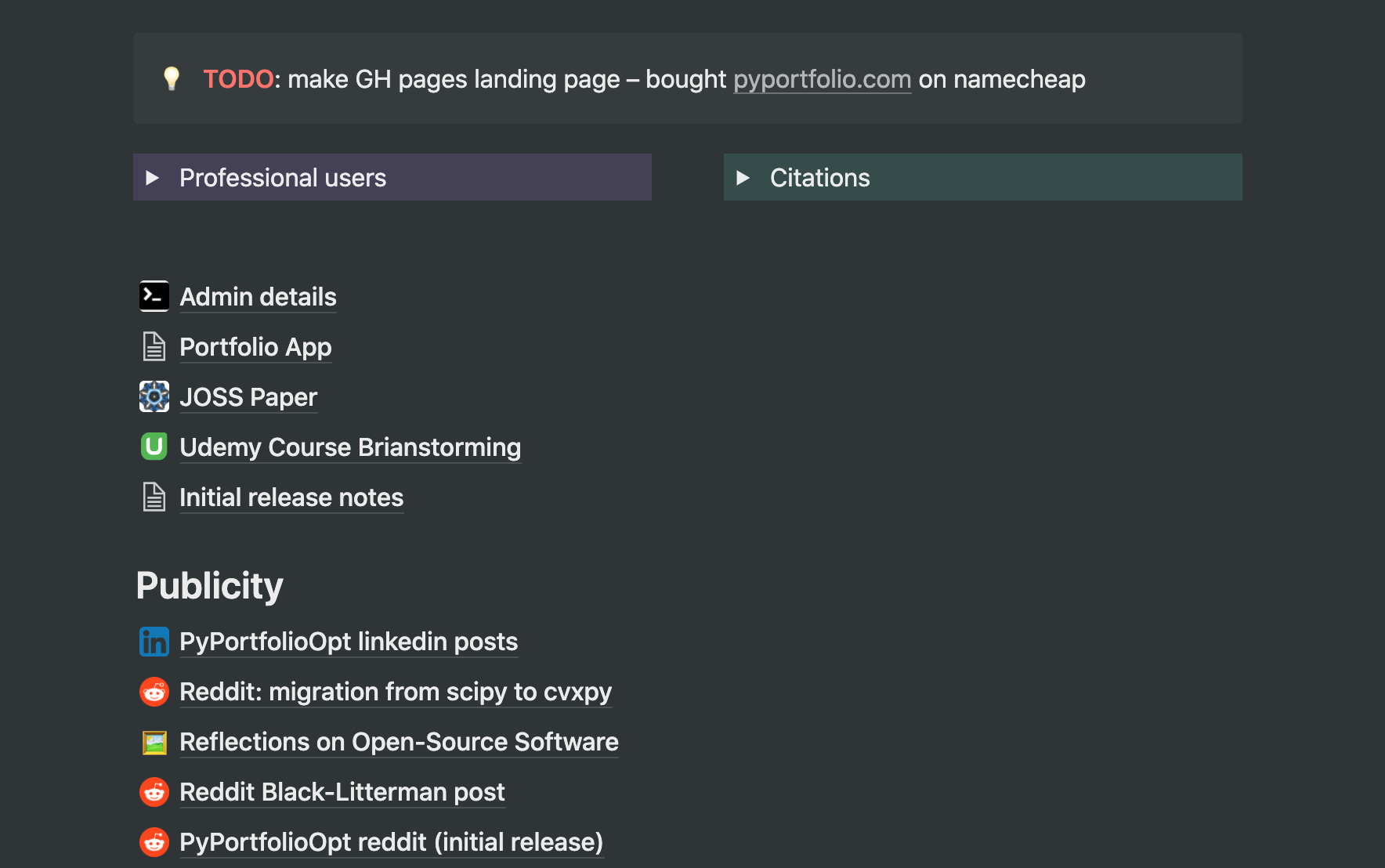
Task: Click the document icon beside Initial release notes
Action: (154, 497)
